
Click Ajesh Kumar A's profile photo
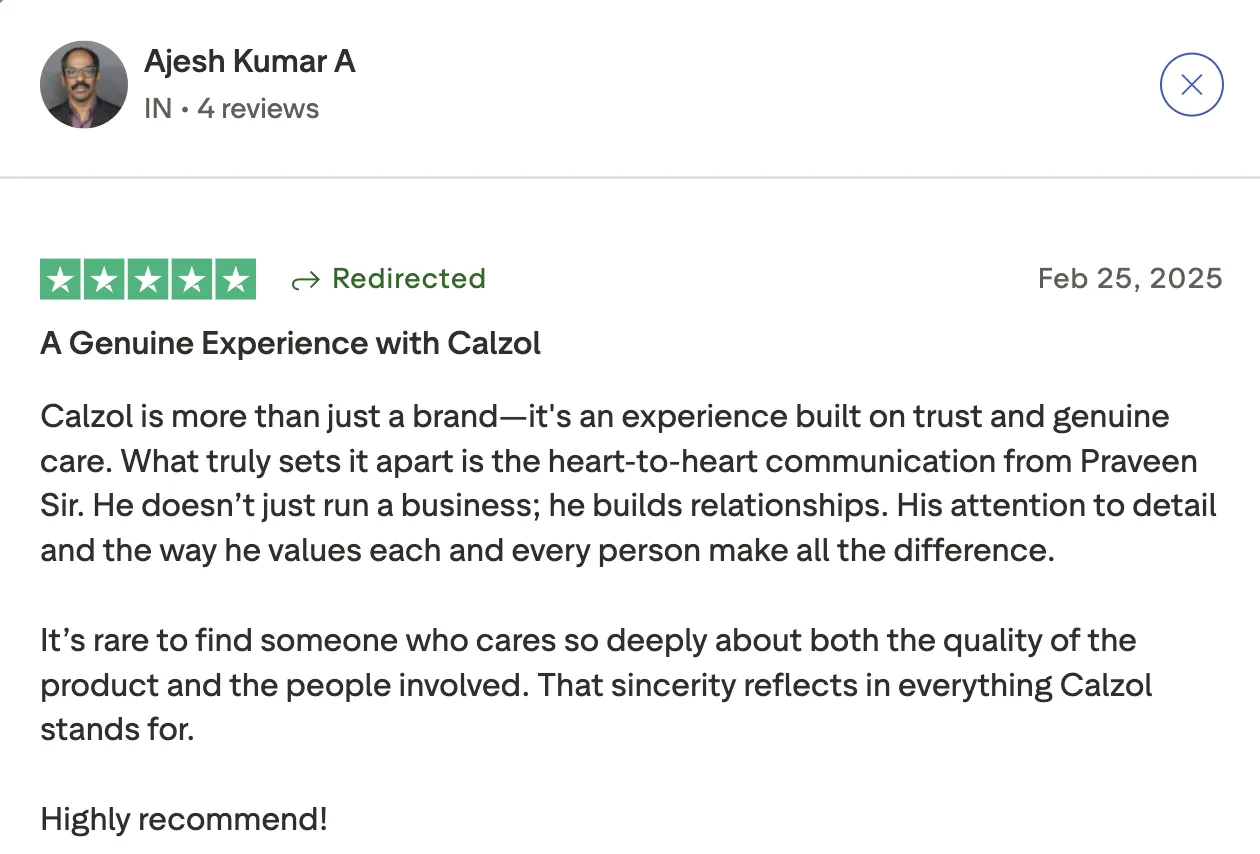(x=84, y=85)
